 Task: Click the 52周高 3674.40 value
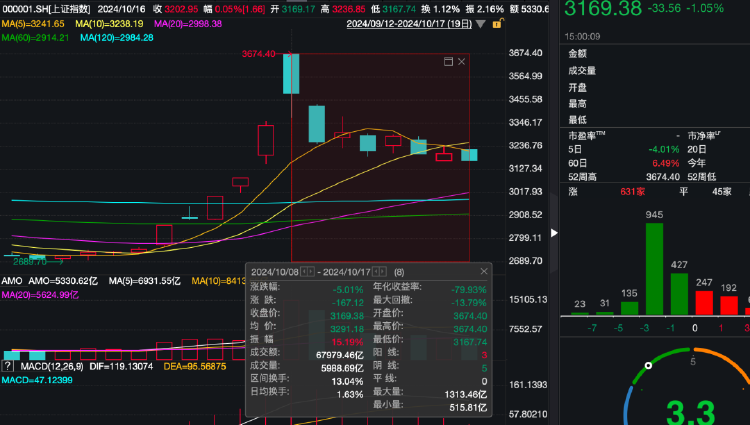tap(662, 177)
